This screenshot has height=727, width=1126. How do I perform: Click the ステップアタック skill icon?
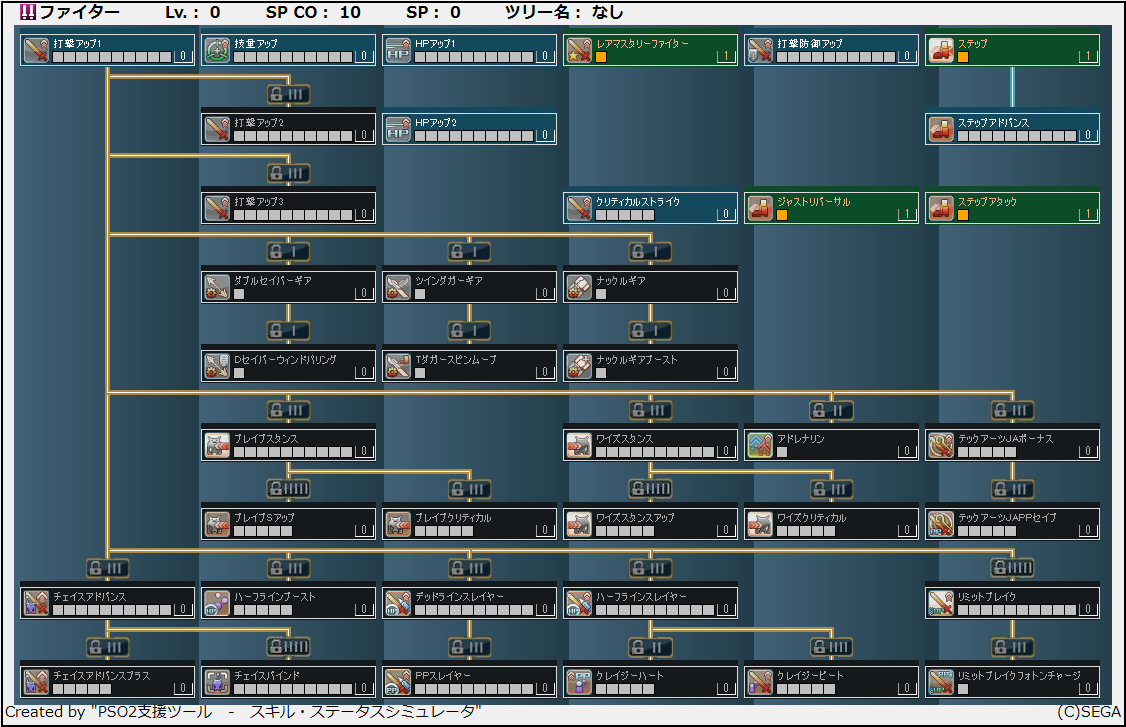tap(941, 208)
